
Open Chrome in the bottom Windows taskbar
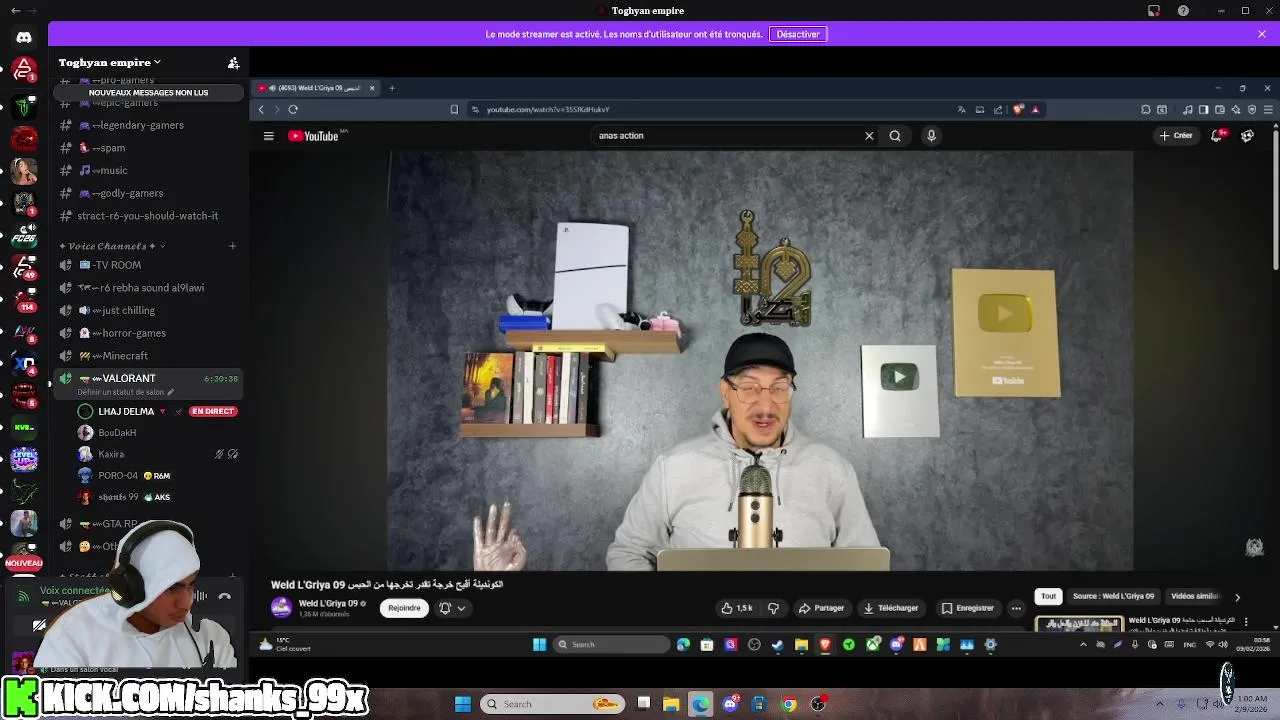pyautogui.click(x=789, y=704)
